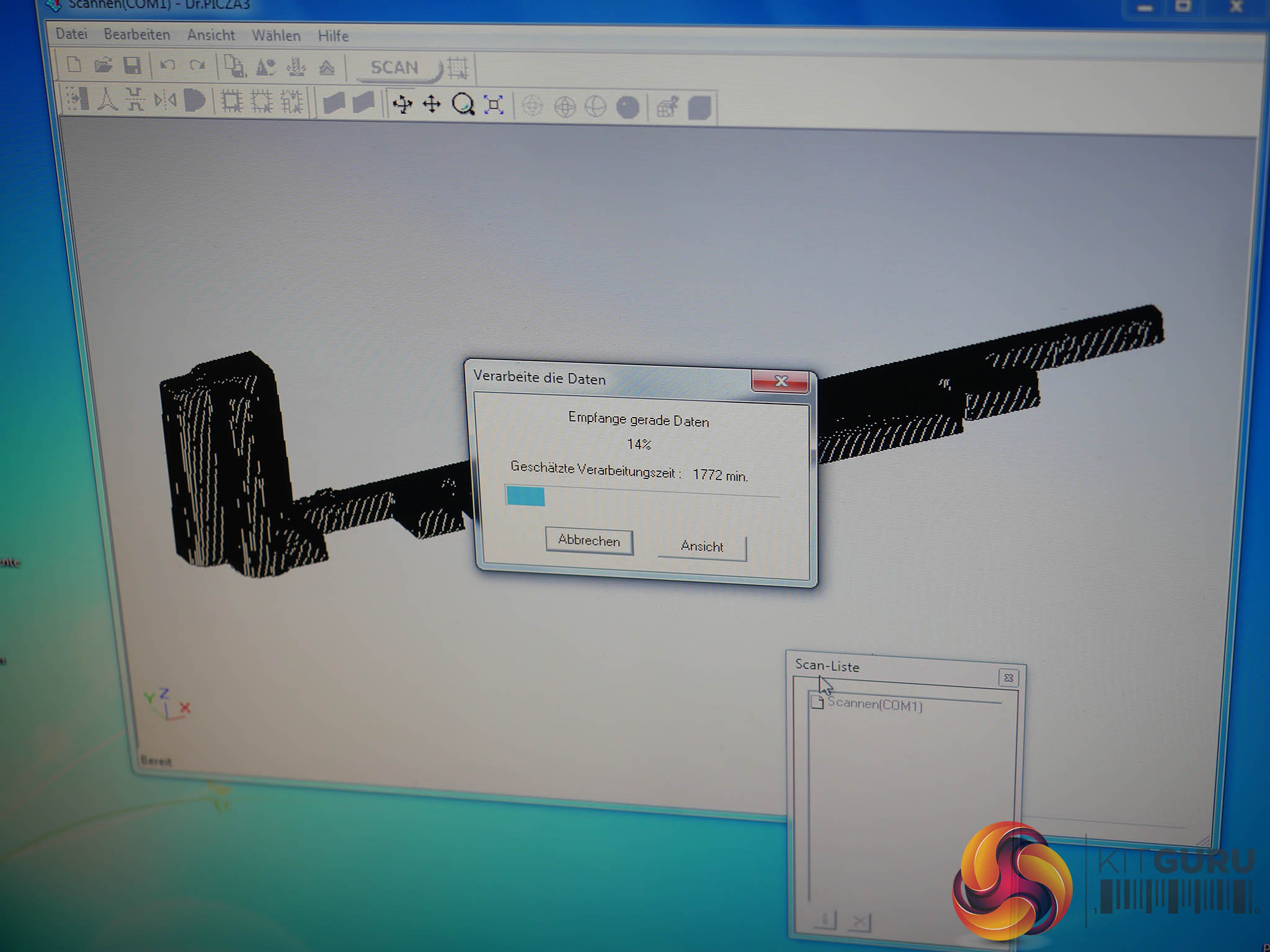Screen dimensions: 1270x952
Task: Select Scannen(COM1) in Scan-Liste
Action: coord(874,705)
